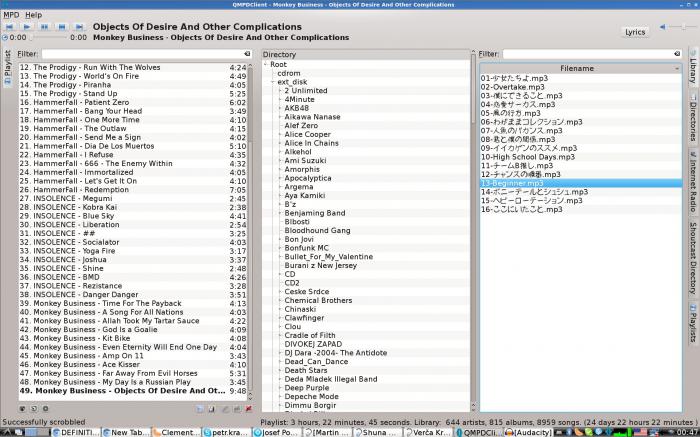Collapse the Root tree node
This screenshot has width=700, height=437.
tap(266, 64)
